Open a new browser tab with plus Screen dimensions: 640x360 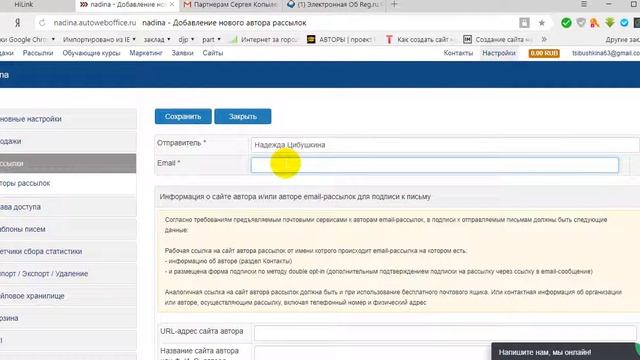(x=394, y=4)
